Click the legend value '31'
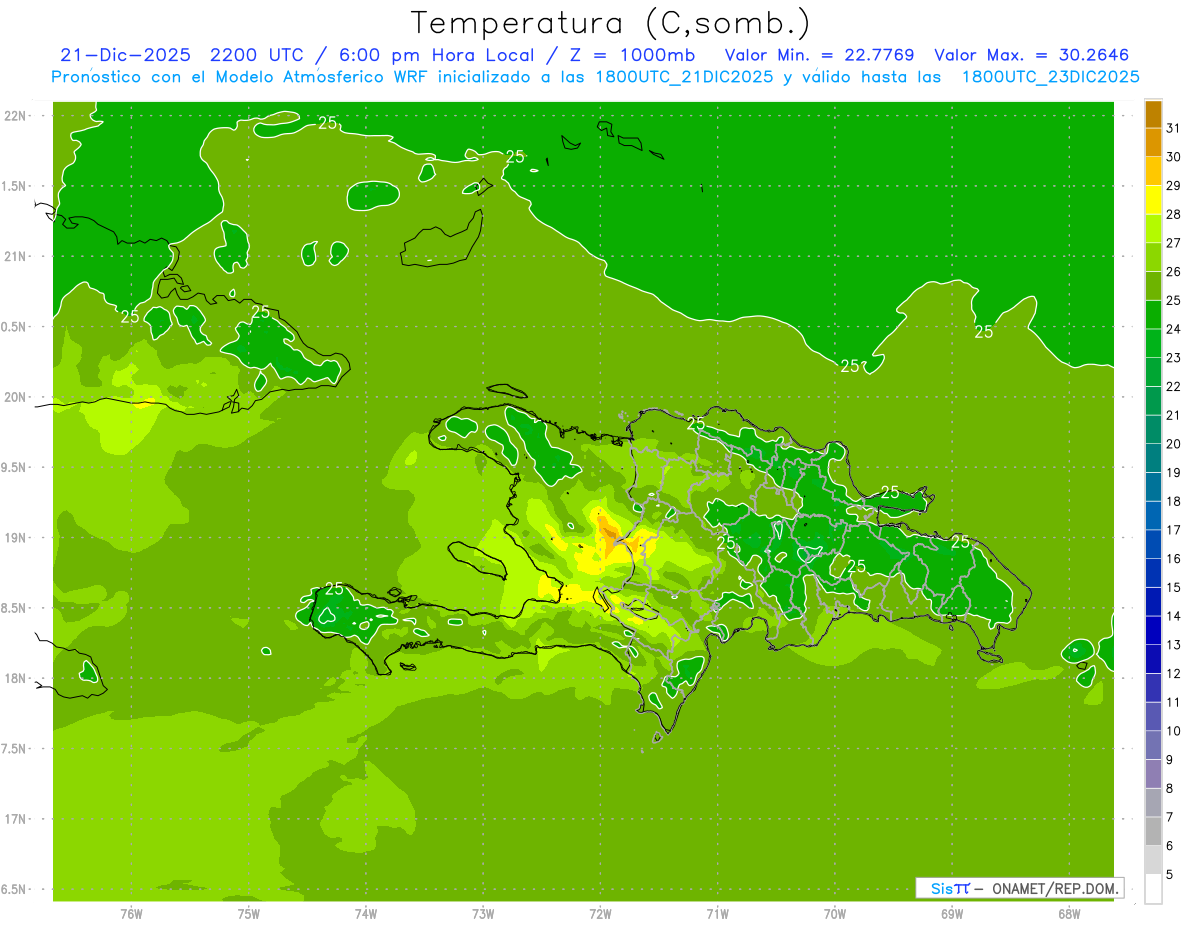Viewport: 1200px width, 927px height. [x=1174, y=128]
